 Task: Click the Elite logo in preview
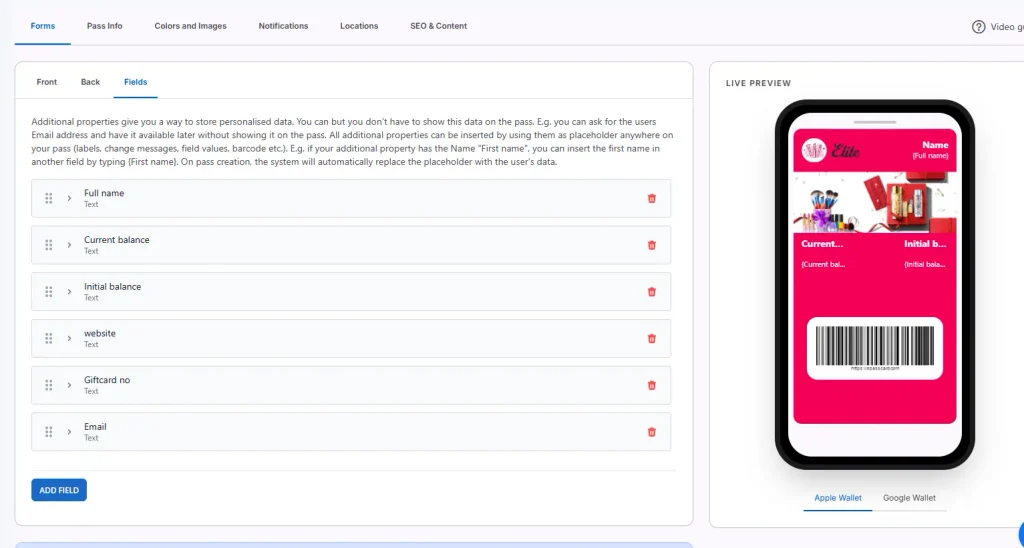point(831,151)
